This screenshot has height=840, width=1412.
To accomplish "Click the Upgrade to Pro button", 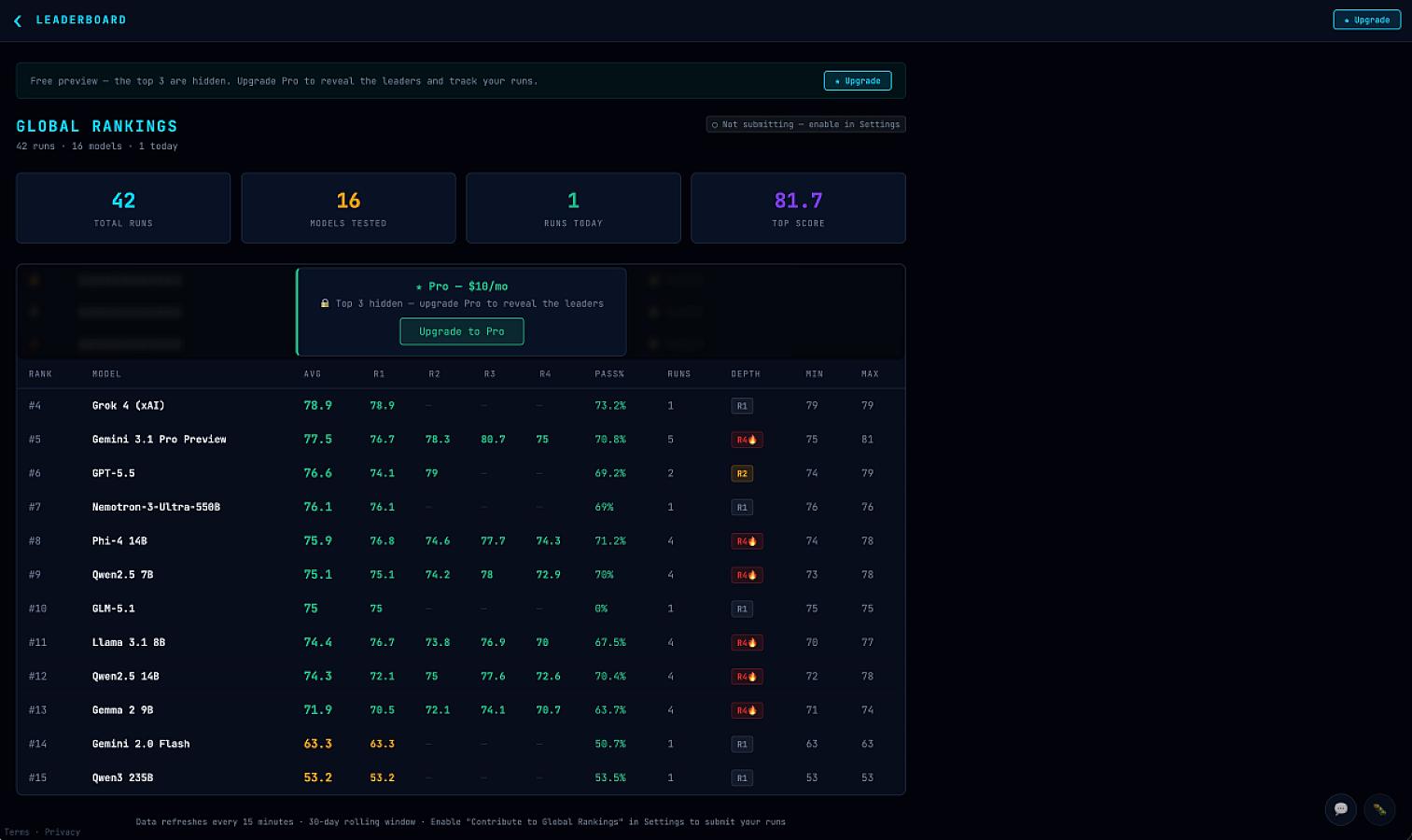I will [x=461, y=331].
